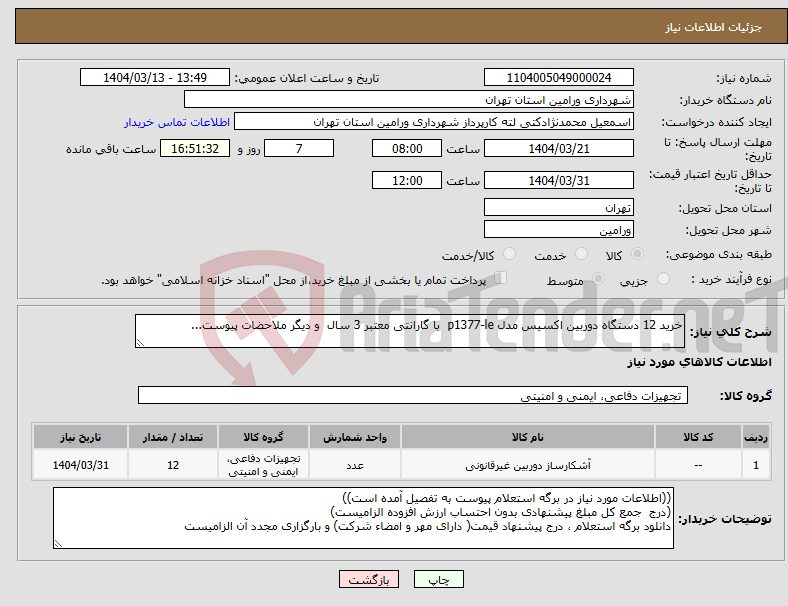Click the need date cell 1404/03/31

(80, 465)
